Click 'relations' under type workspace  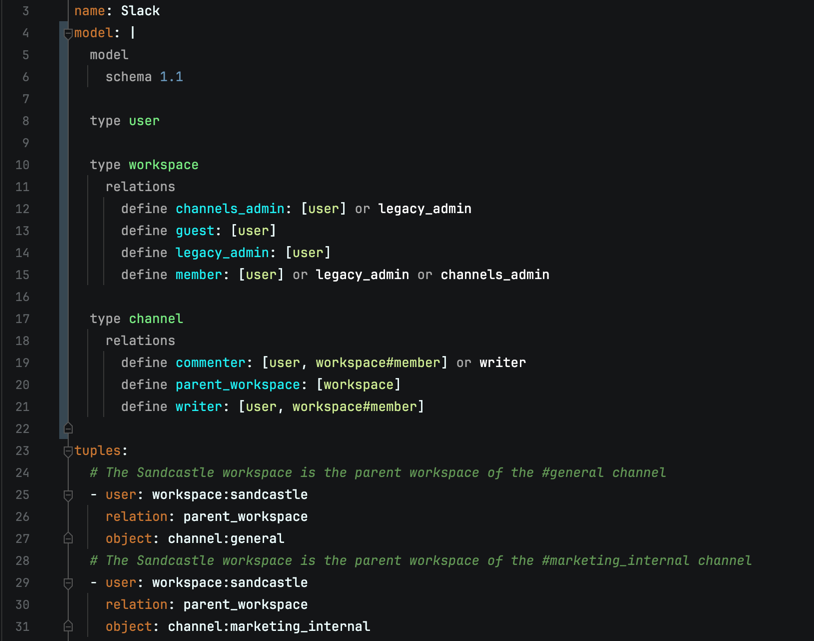[140, 186]
